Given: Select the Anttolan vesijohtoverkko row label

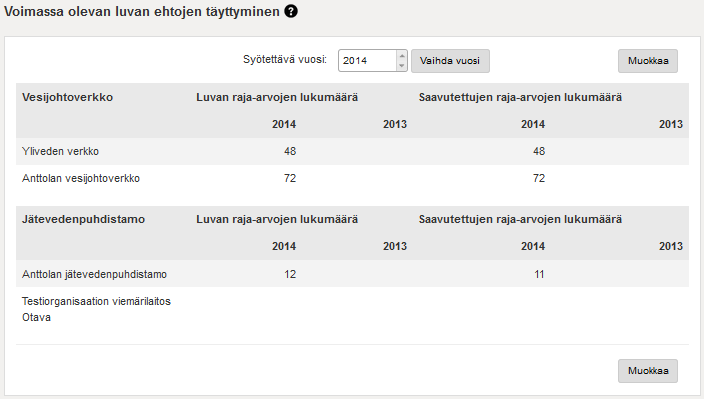Looking at the screenshot, I should [81, 178].
